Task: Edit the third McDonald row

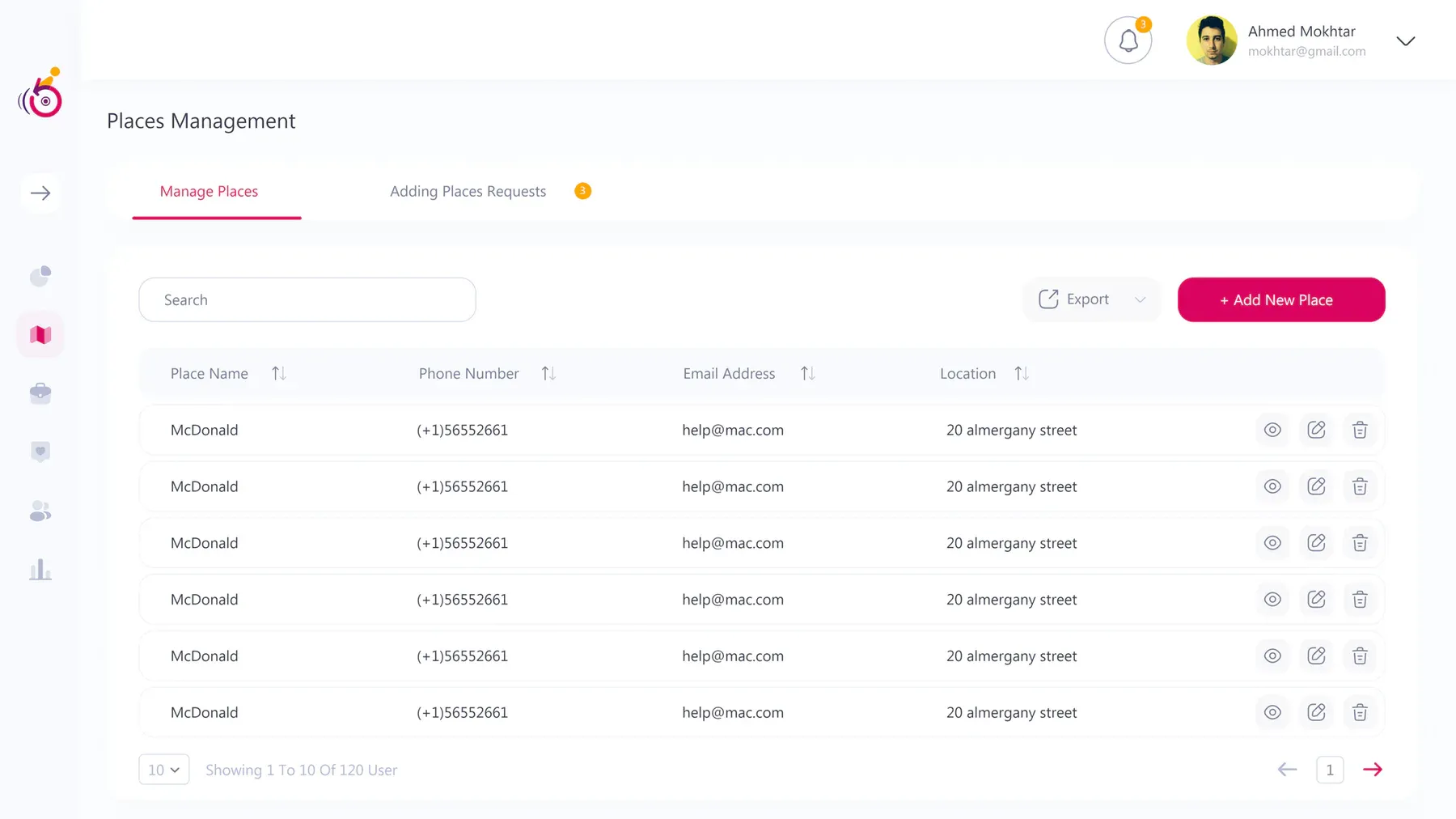Action: (1316, 543)
